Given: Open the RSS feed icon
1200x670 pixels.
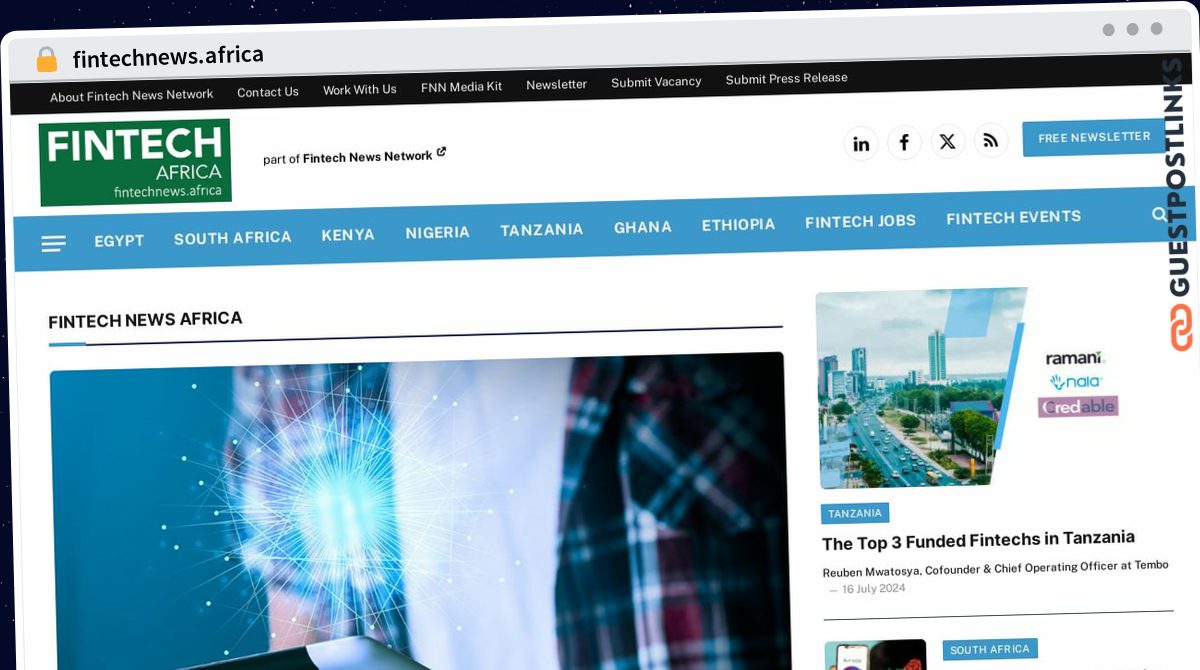Looking at the screenshot, I should tap(990, 140).
